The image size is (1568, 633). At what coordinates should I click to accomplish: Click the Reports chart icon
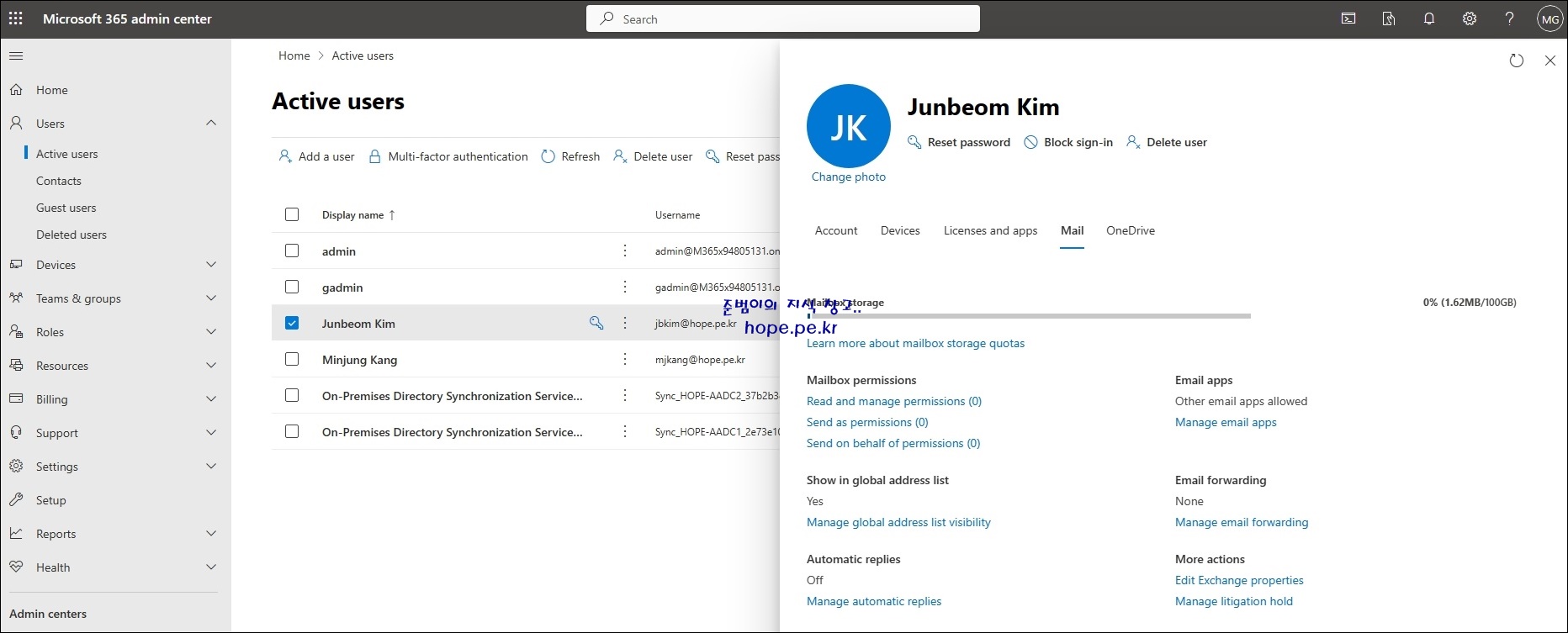pos(16,534)
